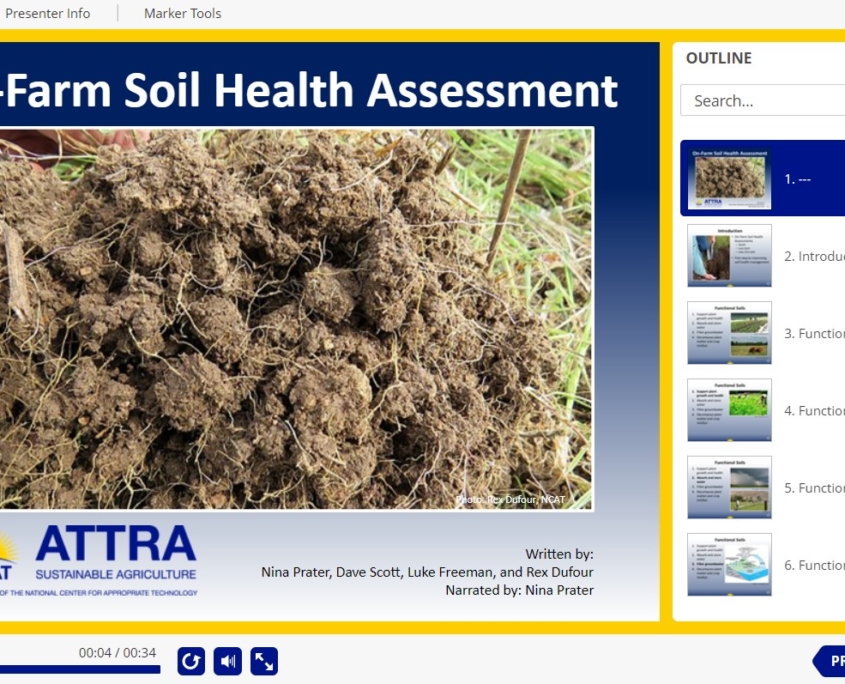Click the slide 1 title label
Viewport: 845px width, 684px height.
pyautogui.click(x=797, y=179)
